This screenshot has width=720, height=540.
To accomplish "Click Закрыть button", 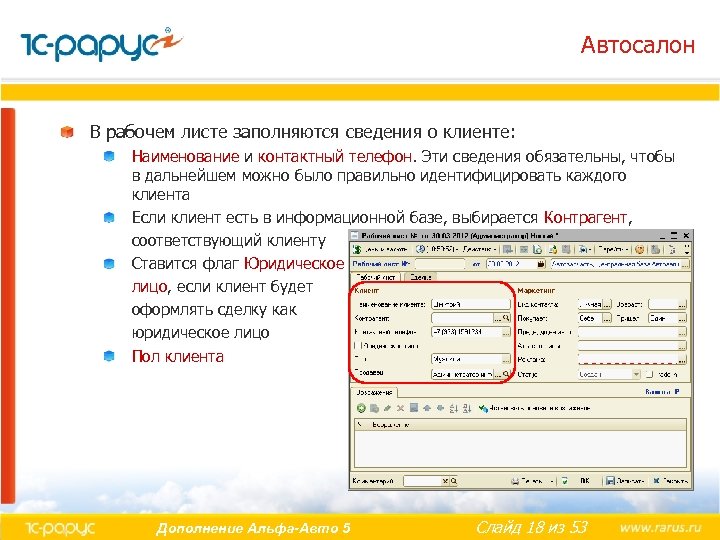I will pos(670,481).
